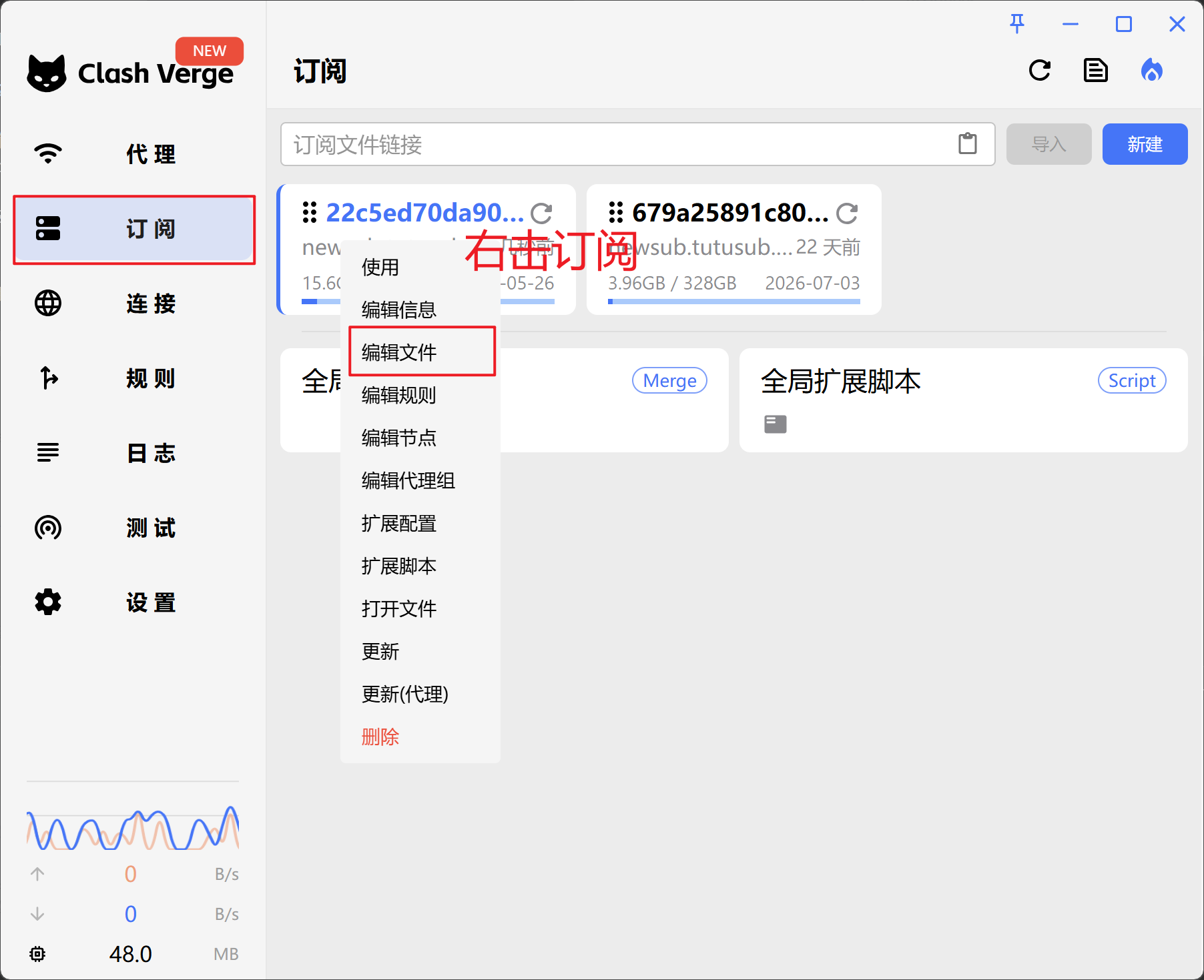The height and width of the screenshot is (980, 1204).
Task: Click the clipboard paste icon in link field
Action: click(x=967, y=143)
